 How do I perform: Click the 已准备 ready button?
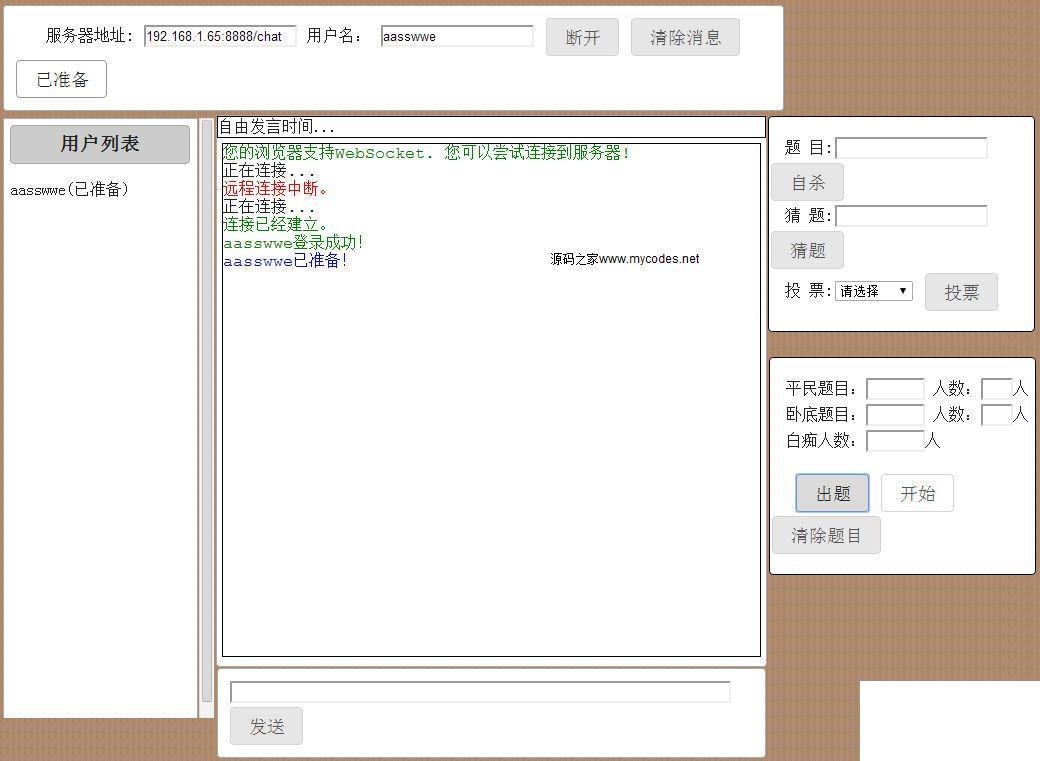pyautogui.click(x=61, y=79)
